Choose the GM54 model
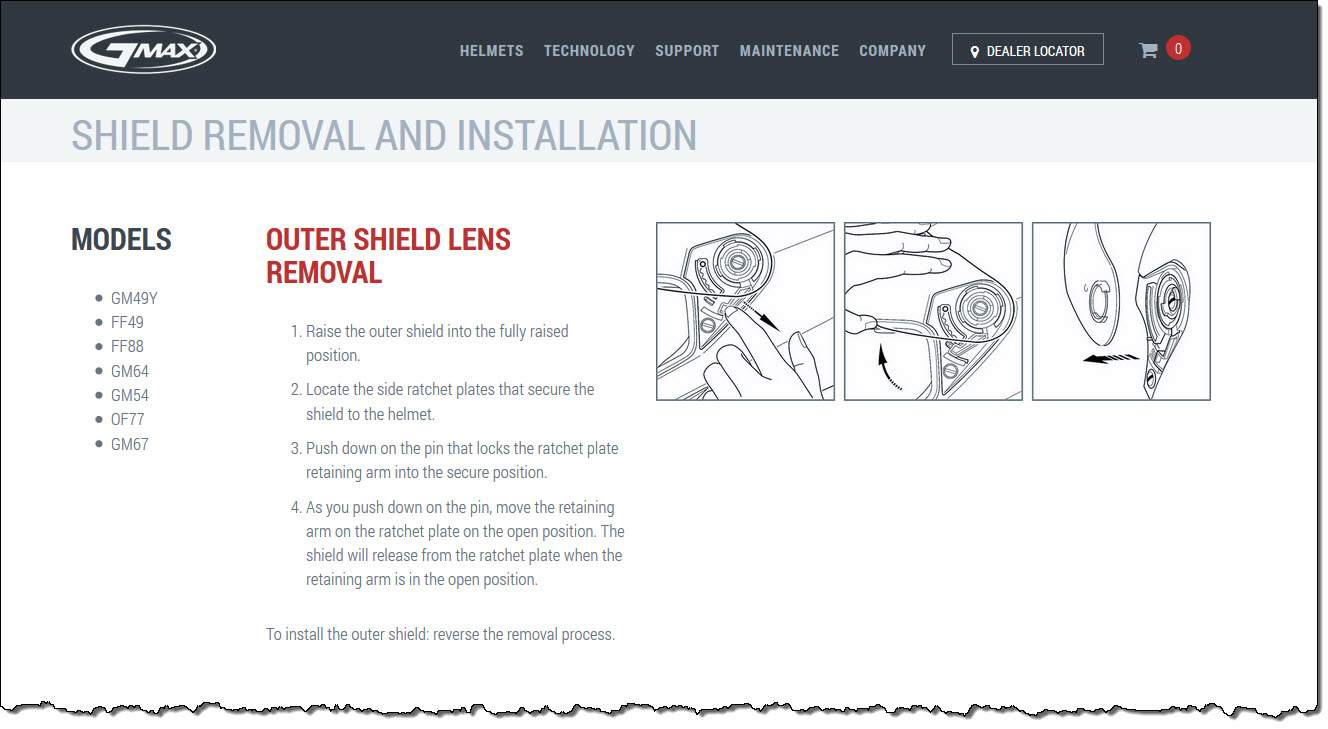The width and height of the screenshot is (1328, 729). pos(130,395)
